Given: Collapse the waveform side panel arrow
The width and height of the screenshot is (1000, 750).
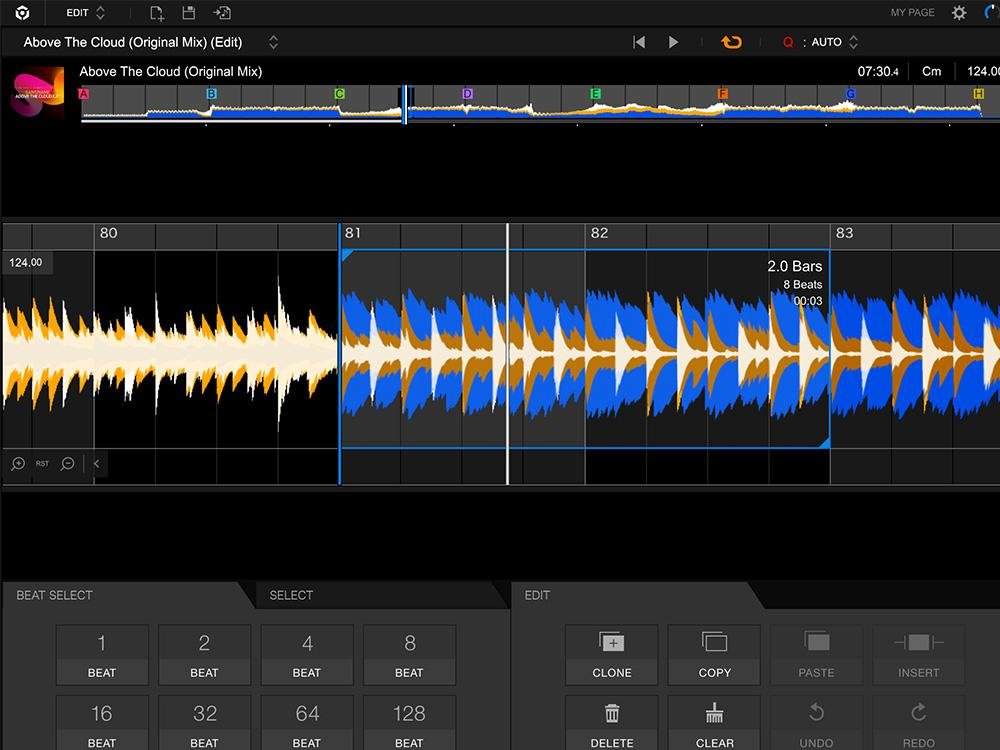Looking at the screenshot, I should (x=96, y=464).
